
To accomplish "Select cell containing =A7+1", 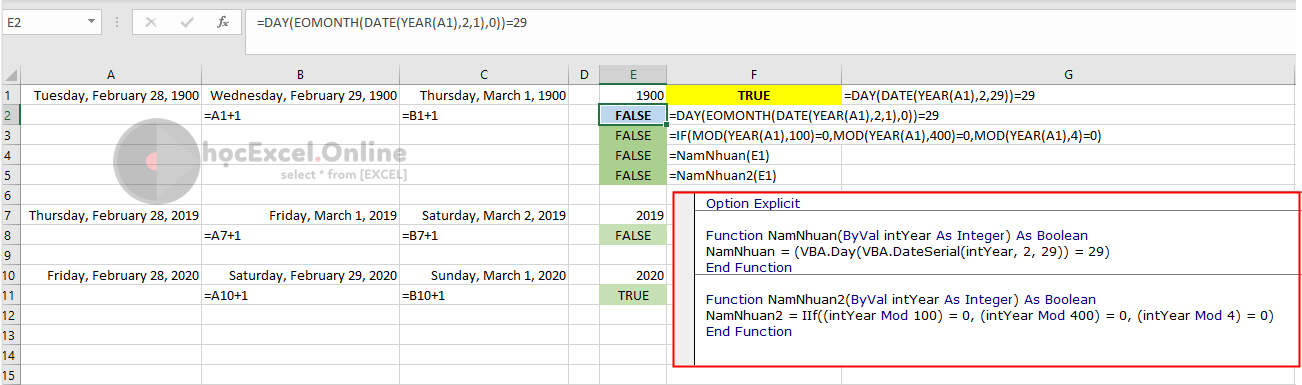I will tap(300, 236).
